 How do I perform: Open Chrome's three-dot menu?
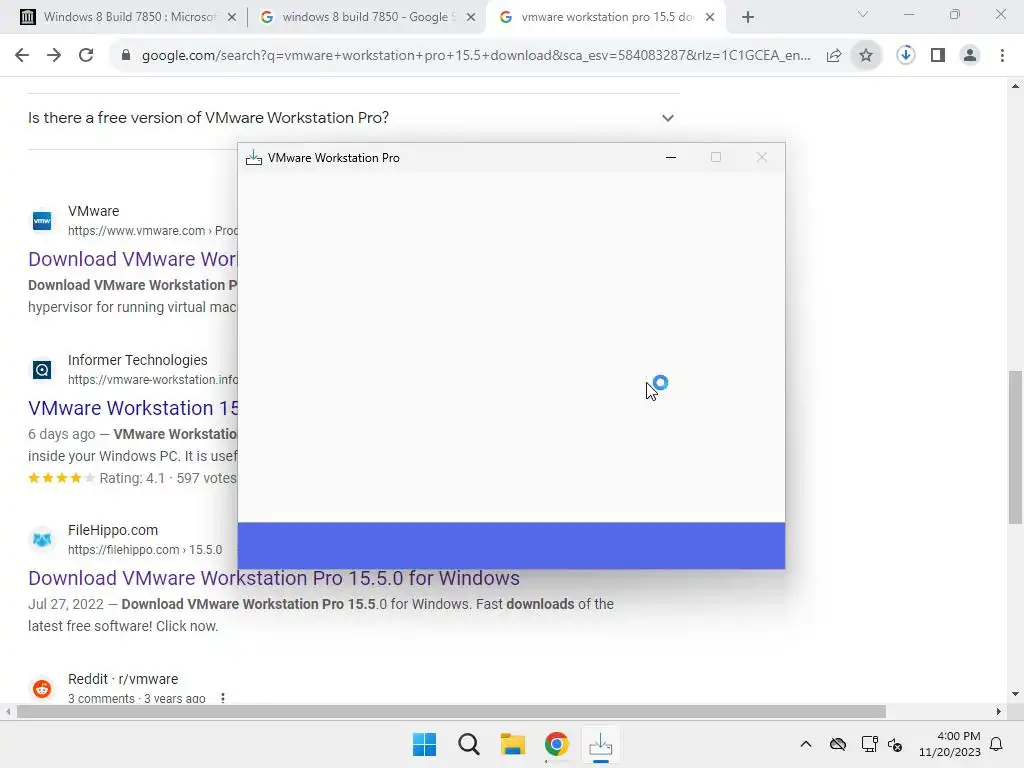pos(1002,56)
